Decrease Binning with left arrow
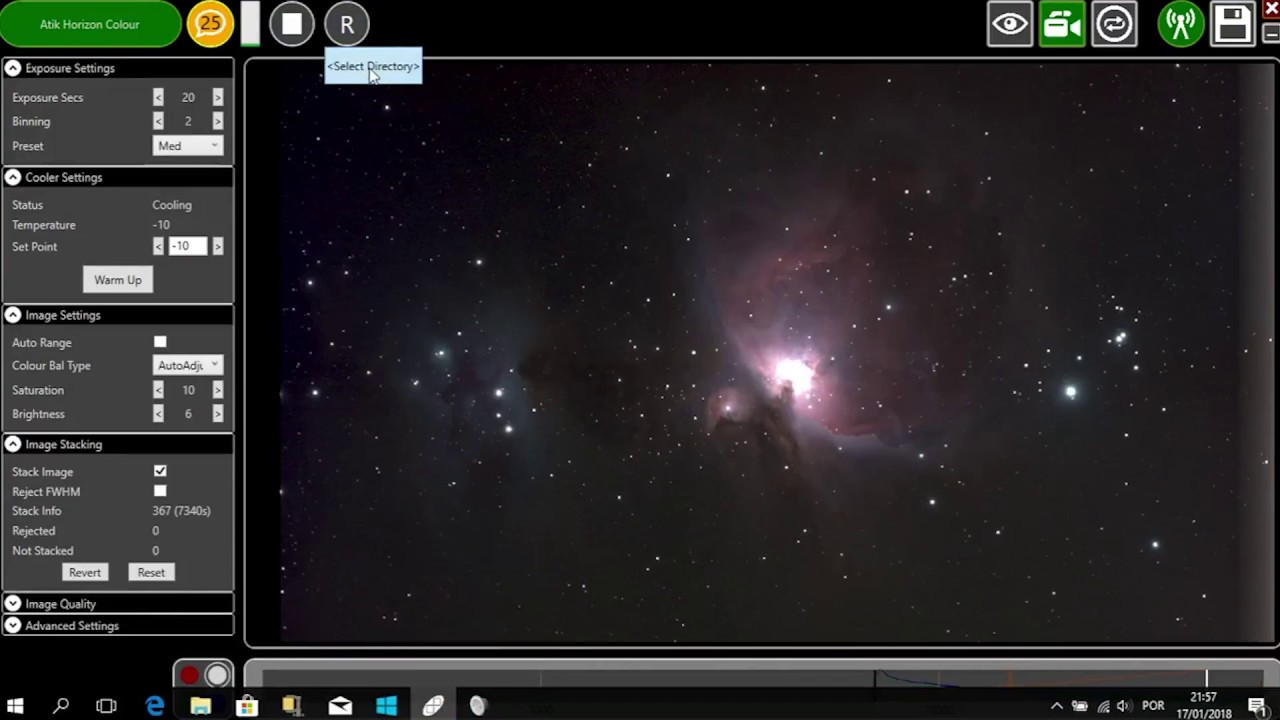 click(158, 121)
